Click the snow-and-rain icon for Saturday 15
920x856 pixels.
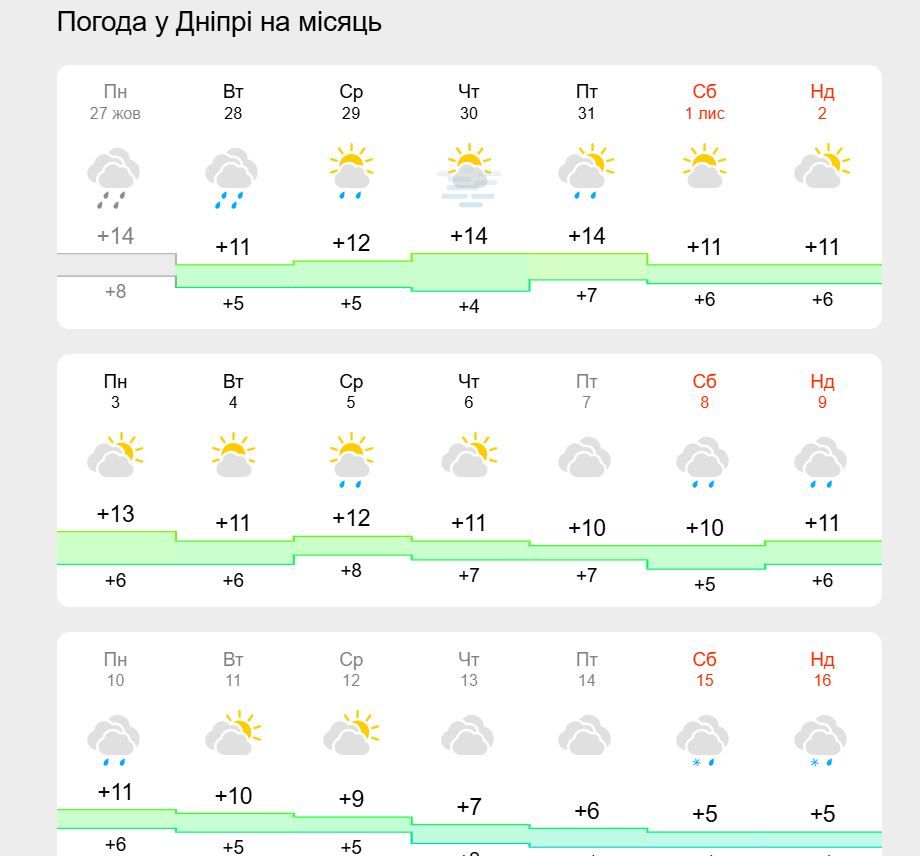coord(705,738)
